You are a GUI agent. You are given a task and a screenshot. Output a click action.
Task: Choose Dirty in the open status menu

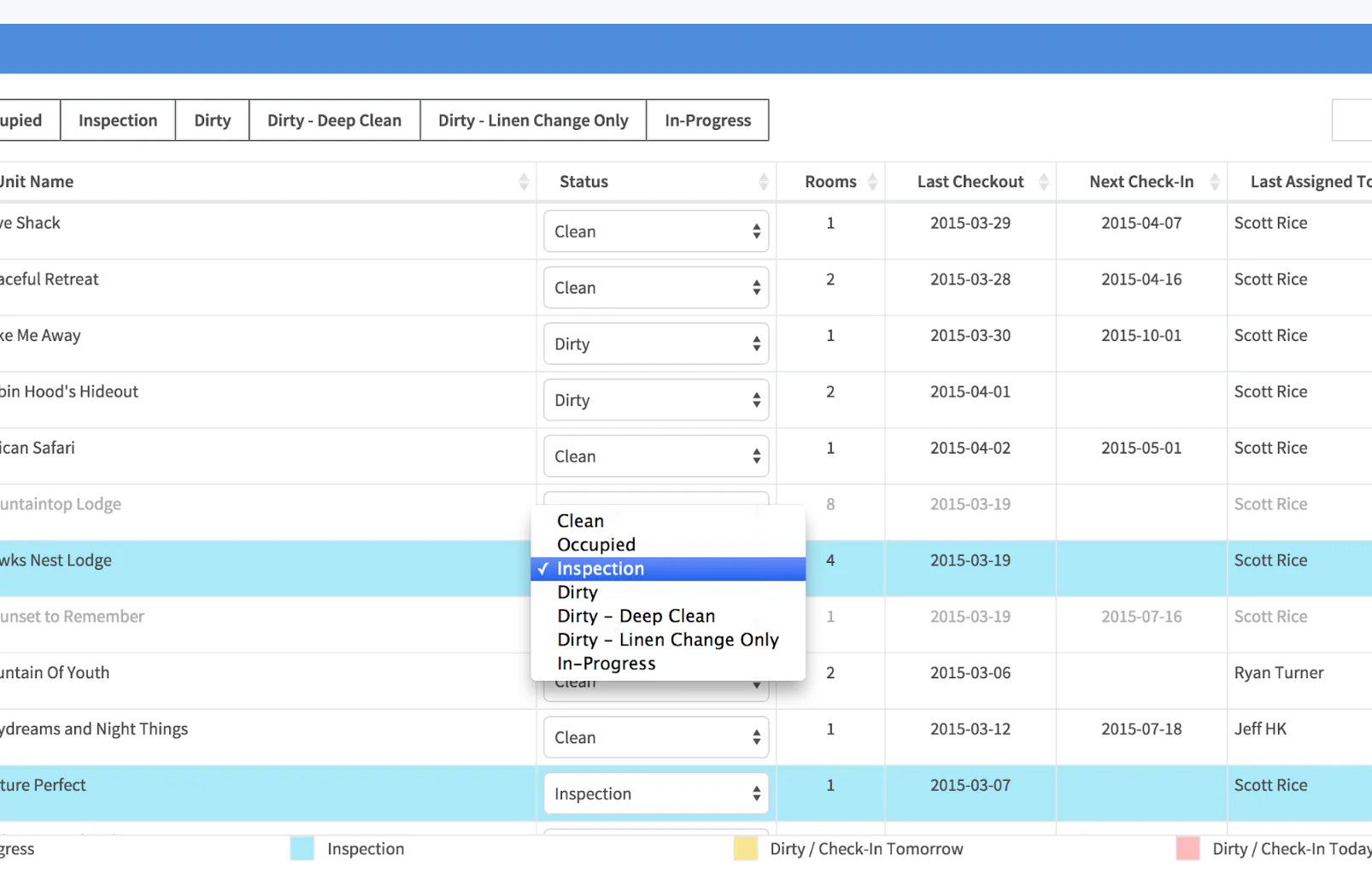[668, 593]
